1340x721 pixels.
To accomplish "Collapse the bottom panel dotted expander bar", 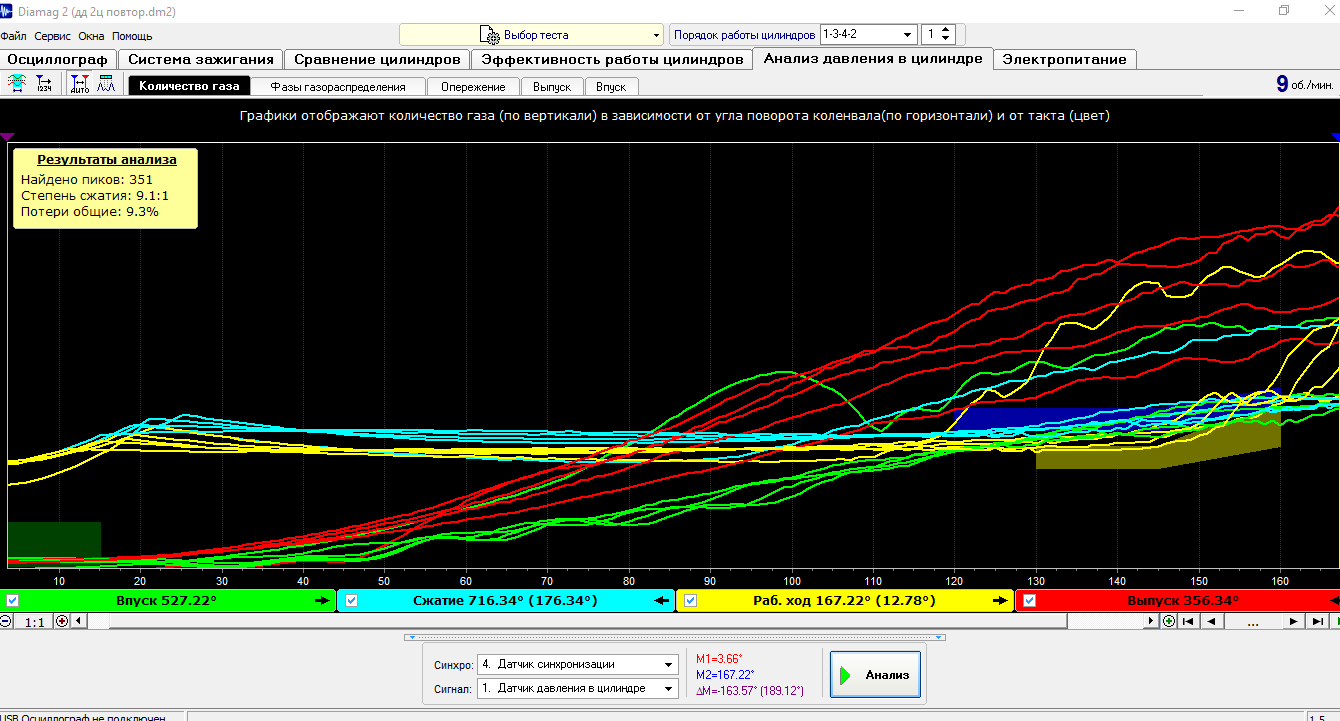I will pos(674,636).
